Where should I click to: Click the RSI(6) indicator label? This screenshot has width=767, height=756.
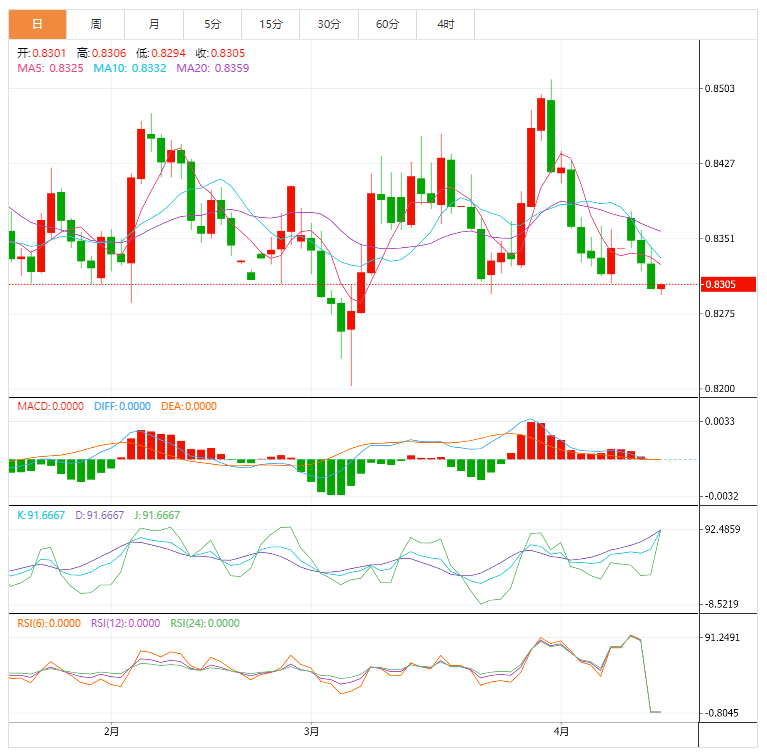pyautogui.click(x=49, y=623)
